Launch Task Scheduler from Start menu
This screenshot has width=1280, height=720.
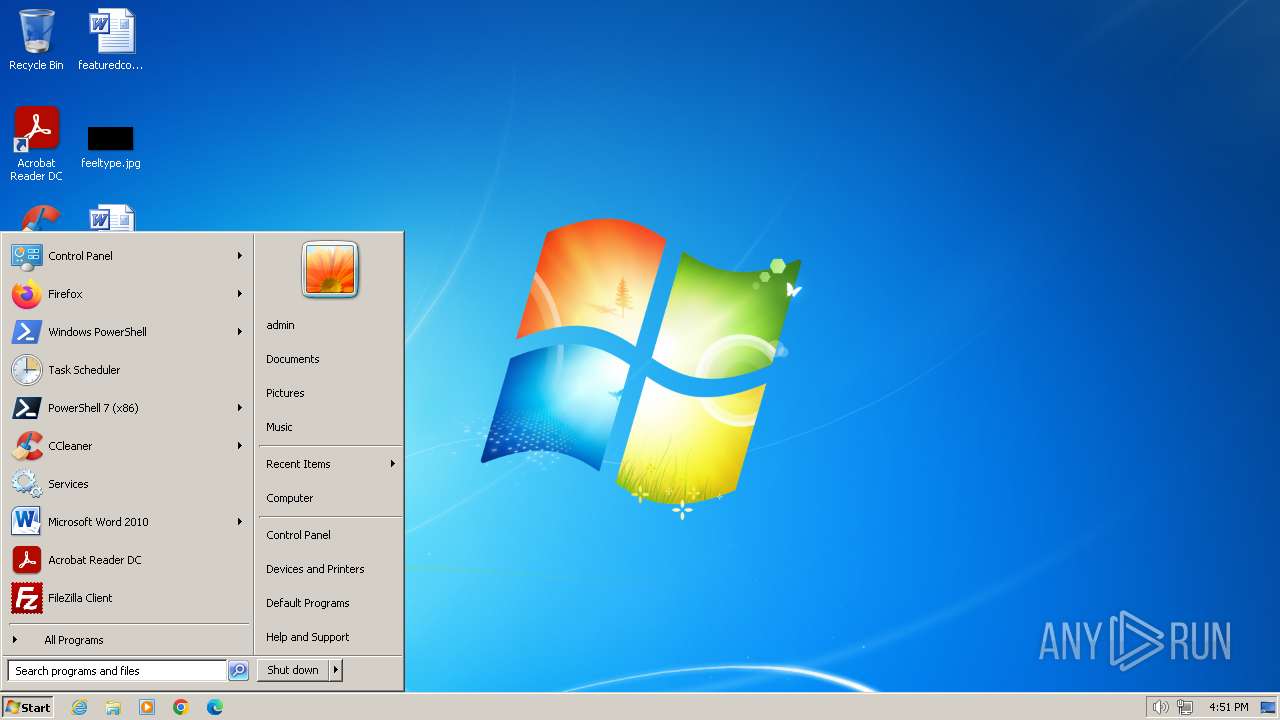click(x=127, y=370)
